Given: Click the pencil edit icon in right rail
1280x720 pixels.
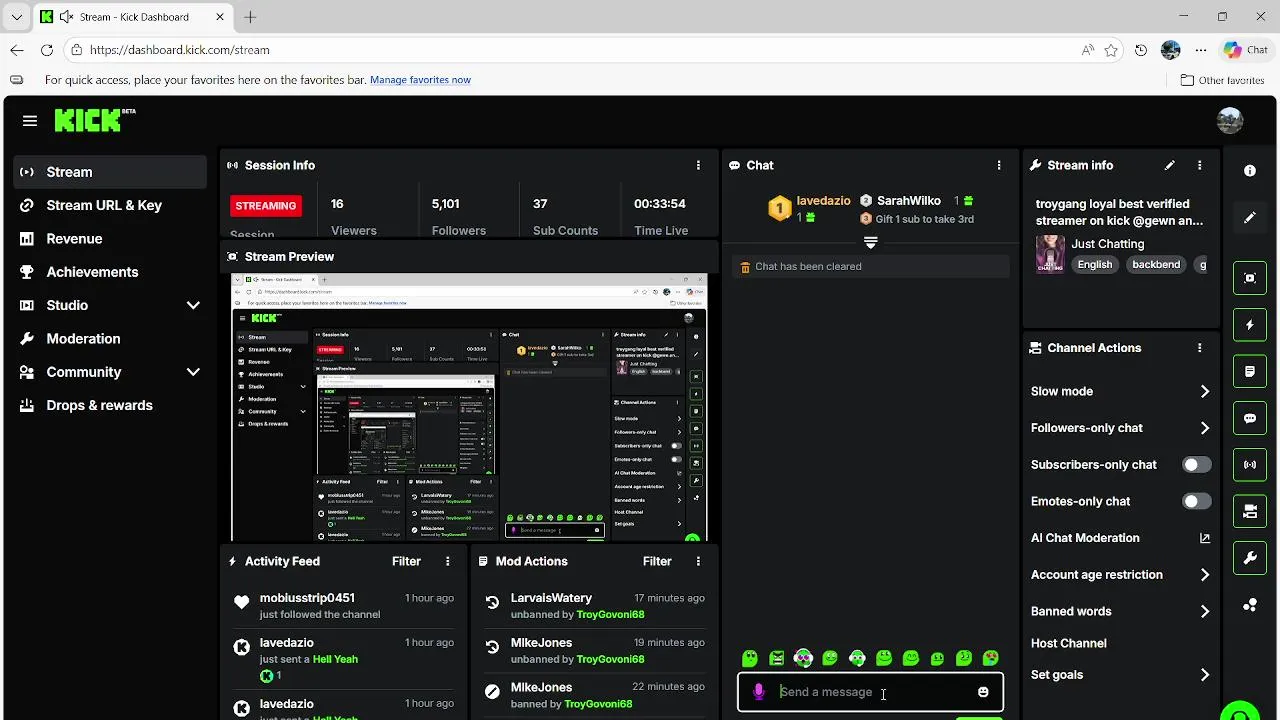Looking at the screenshot, I should [1250, 218].
